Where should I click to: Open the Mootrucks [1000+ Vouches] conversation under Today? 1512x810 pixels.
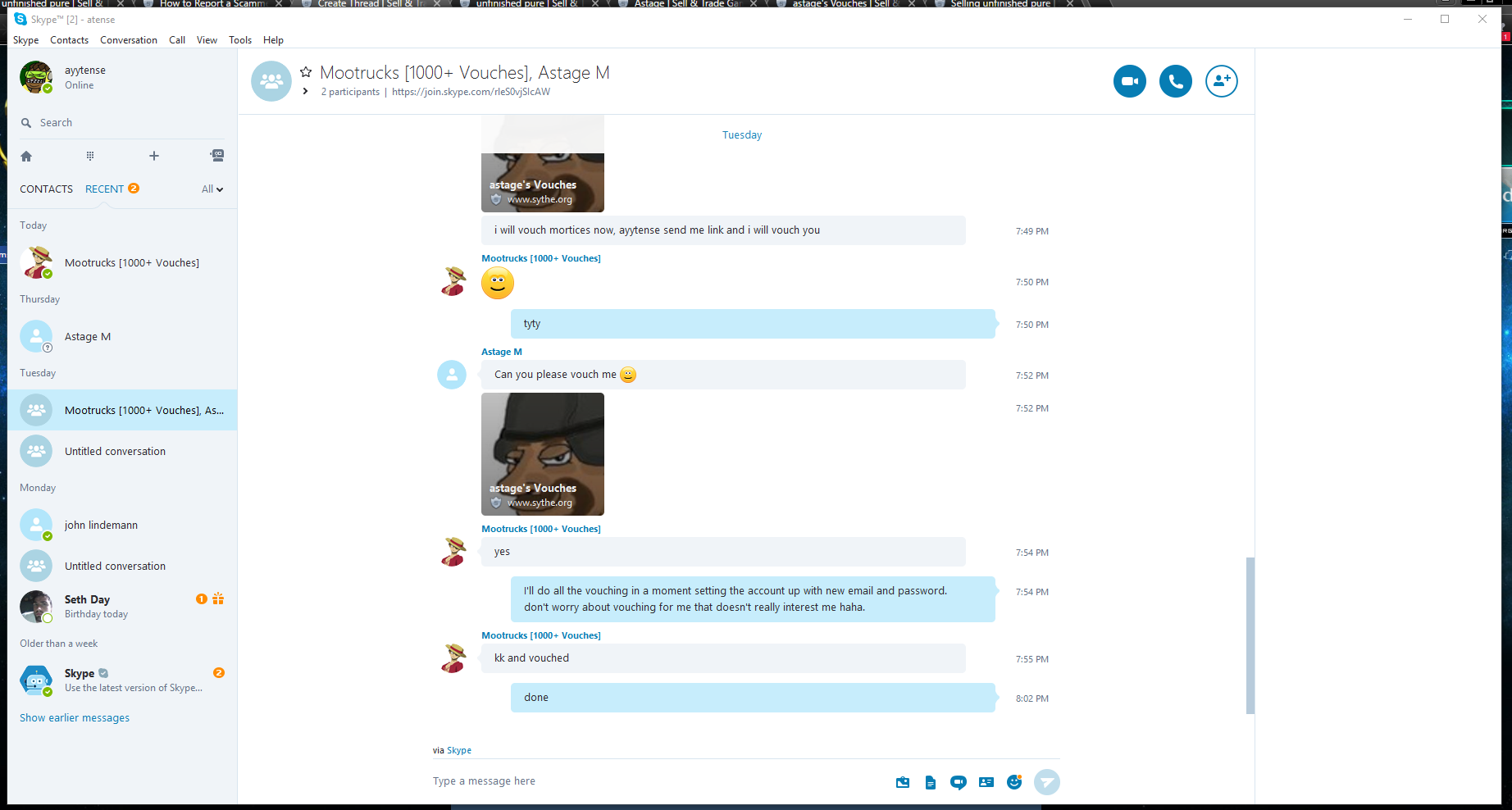tap(122, 262)
